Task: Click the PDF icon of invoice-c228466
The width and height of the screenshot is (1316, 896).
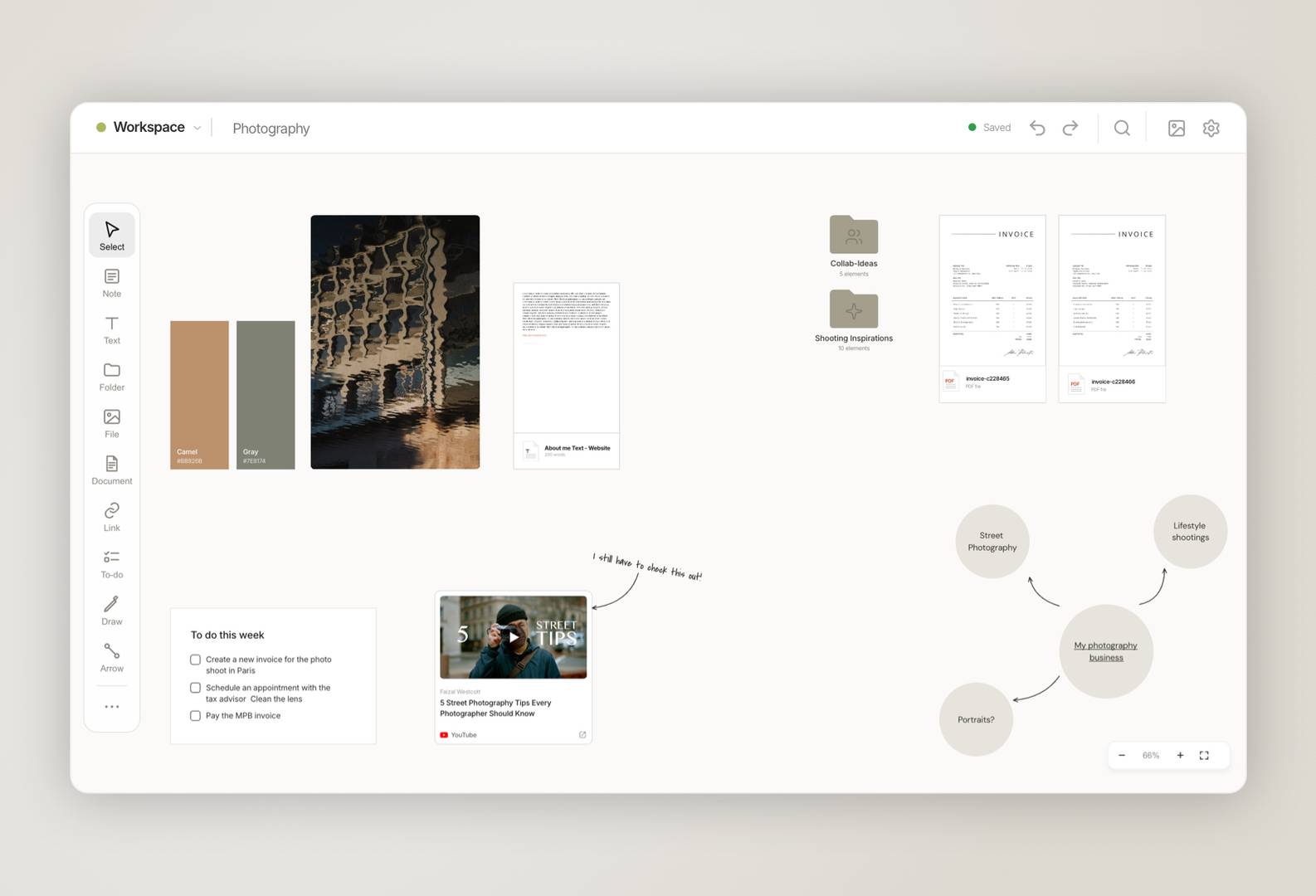Action: coord(1076,384)
